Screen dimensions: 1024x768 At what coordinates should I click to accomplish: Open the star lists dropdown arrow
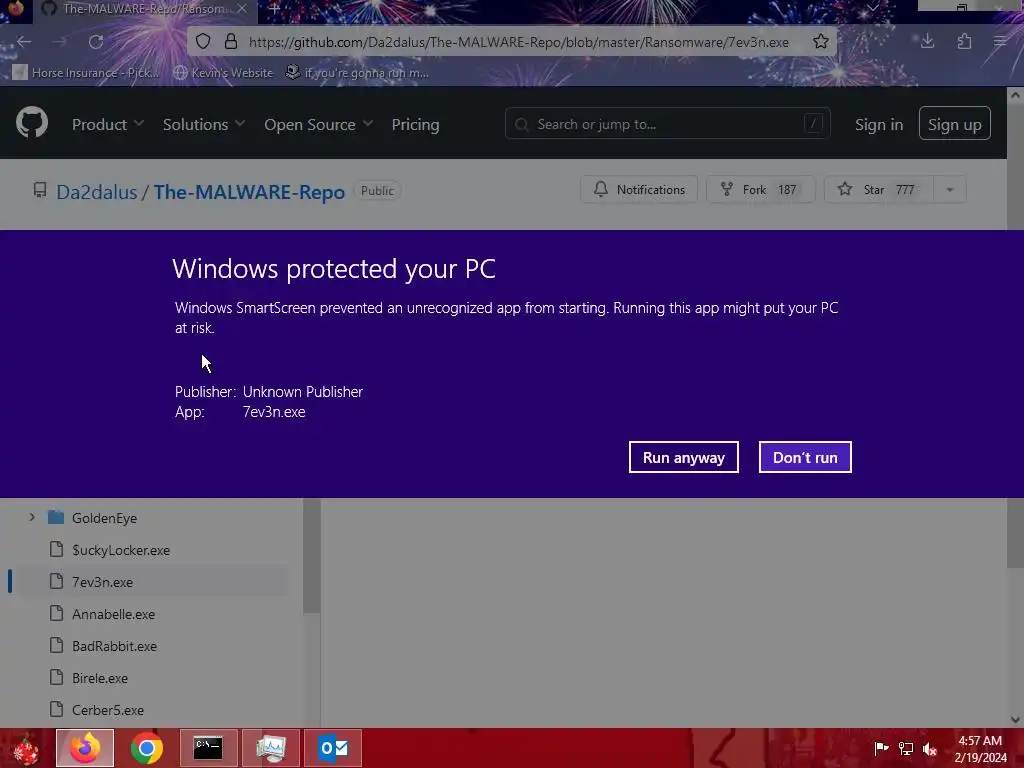tap(950, 189)
